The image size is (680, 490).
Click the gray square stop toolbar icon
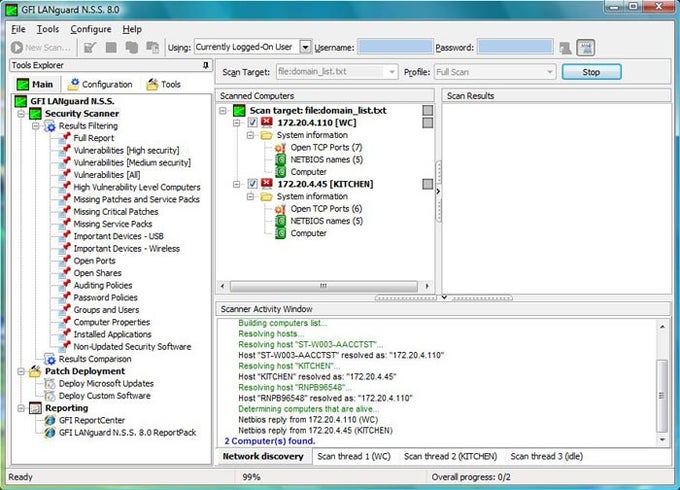pyautogui.click(x=111, y=47)
